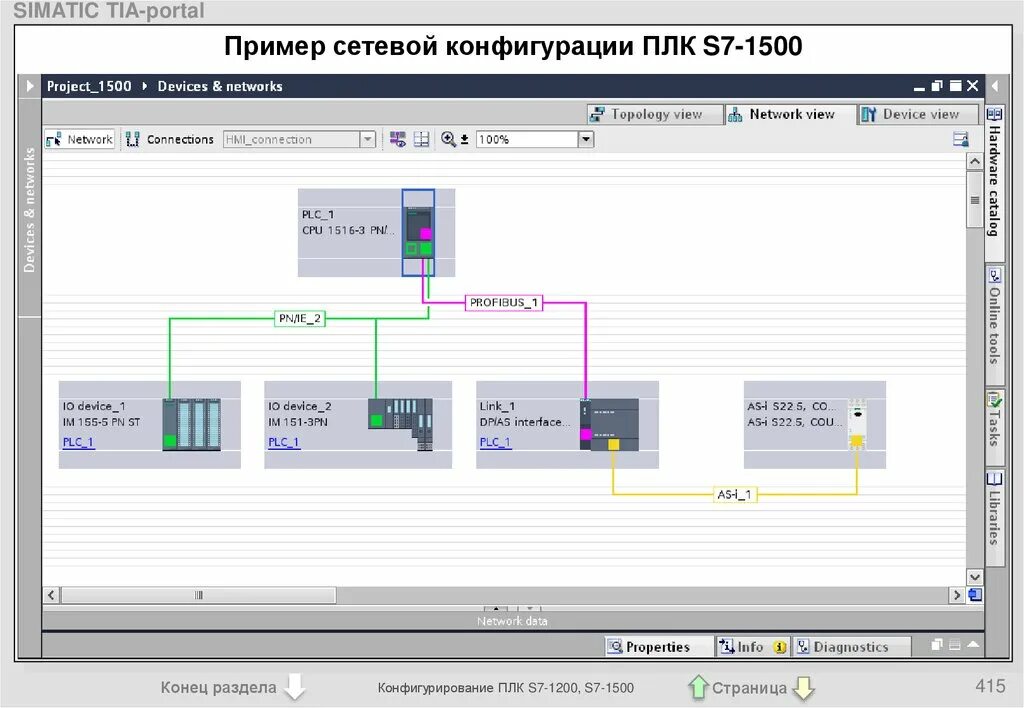Switch to the Network view tab
Image resolution: width=1024 pixels, height=708 pixels.
tap(790, 114)
